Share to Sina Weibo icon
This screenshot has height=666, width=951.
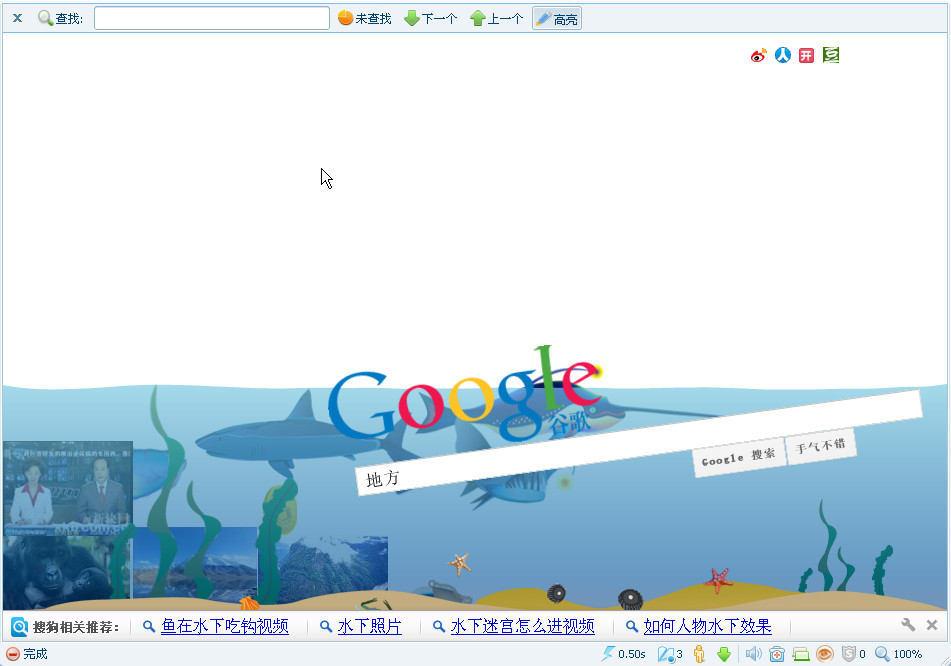(759, 55)
